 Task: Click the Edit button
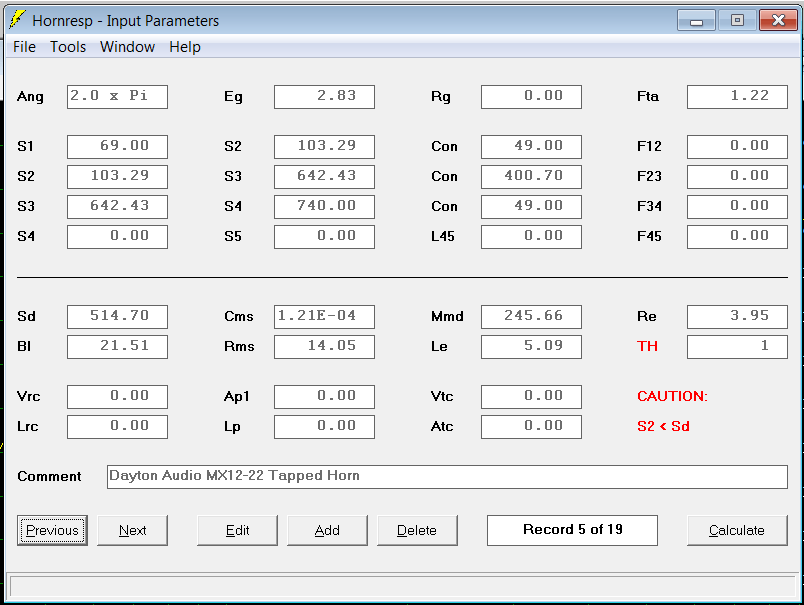pyautogui.click(x=237, y=530)
